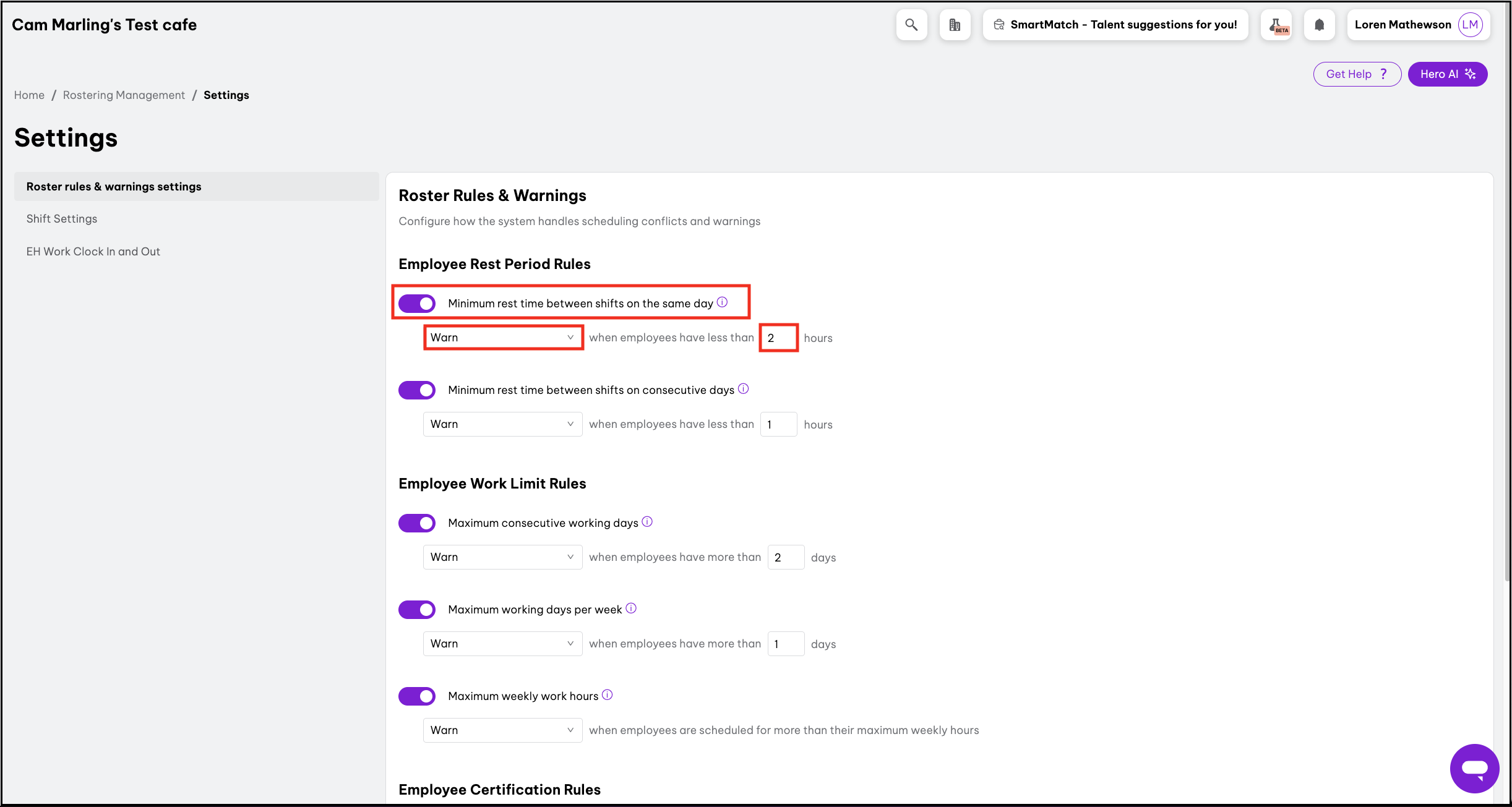Open Warn dropdown under Maximum weekly work hours
The image size is (1512, 807).
click(x=502, y=730)
